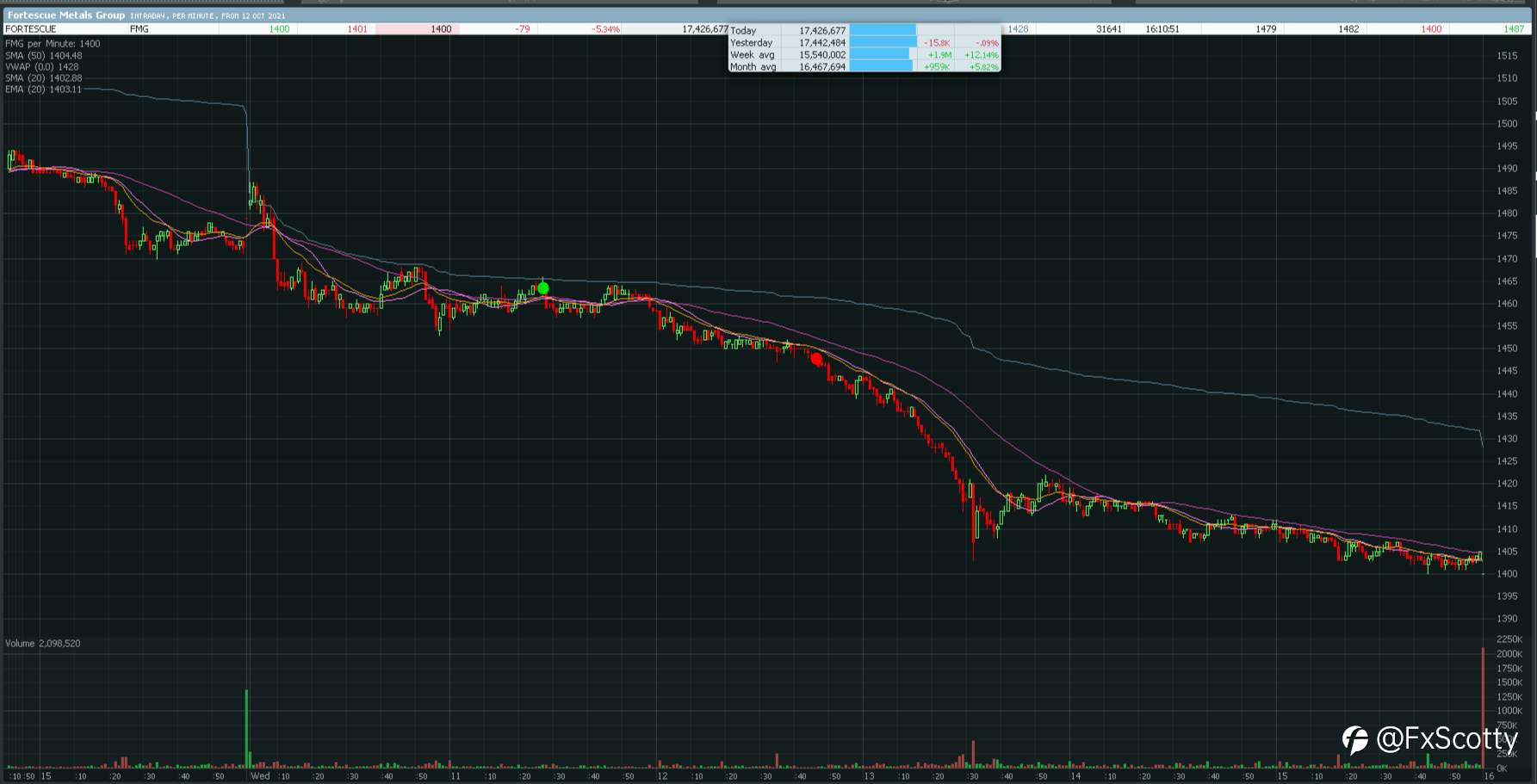Click the blue Week avg volume bar

[x=880, y=54]
